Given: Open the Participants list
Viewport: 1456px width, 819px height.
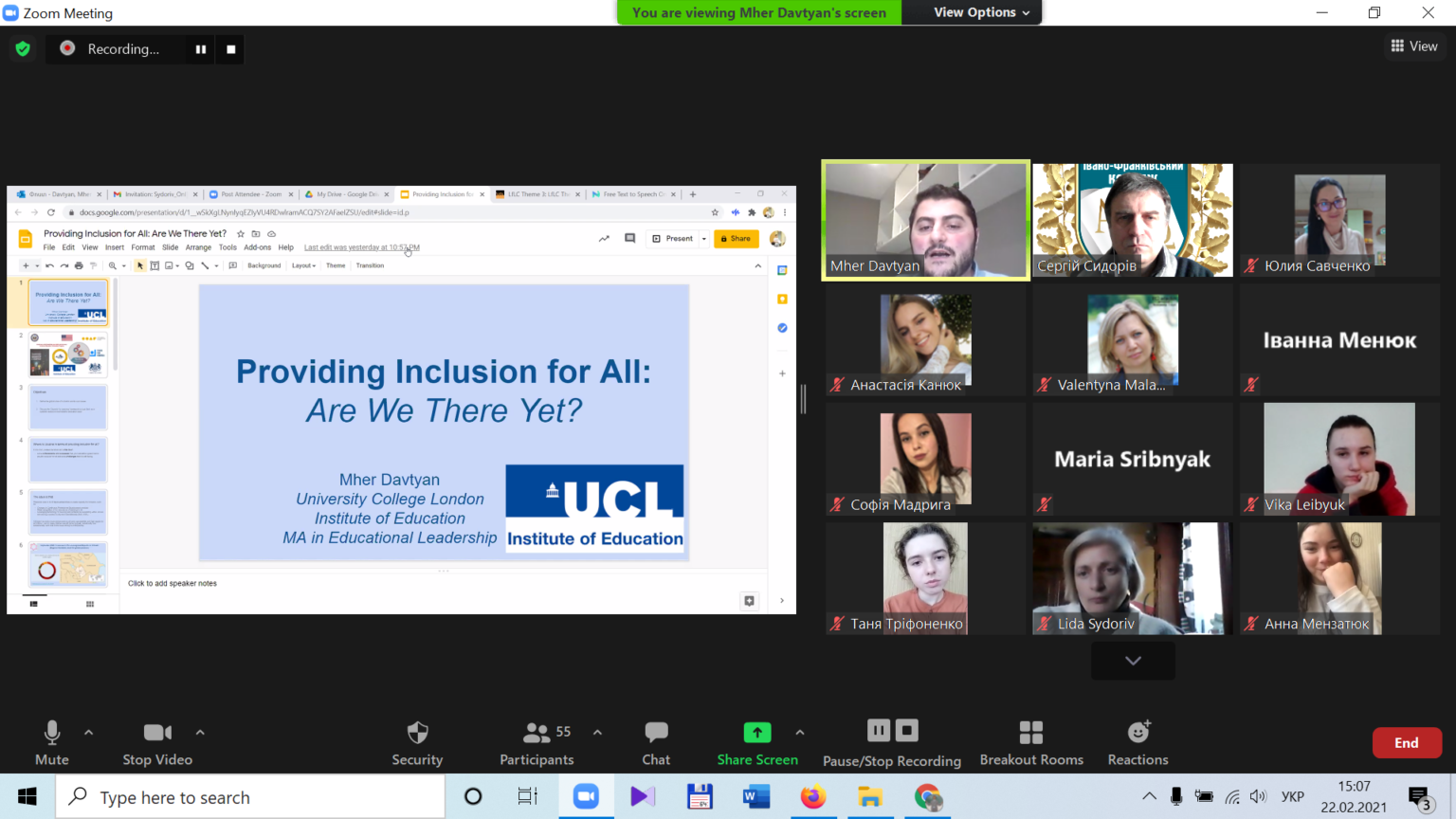Looking at the screenshot, I should tap(537, 743).
